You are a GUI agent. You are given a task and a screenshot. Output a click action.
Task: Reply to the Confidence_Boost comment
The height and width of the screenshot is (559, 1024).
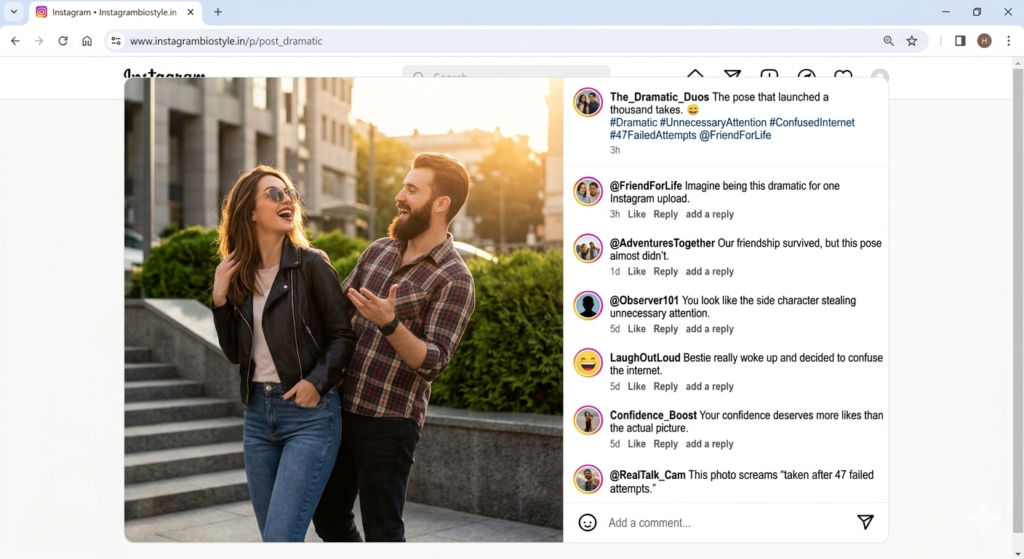click(x=665, y=444)
